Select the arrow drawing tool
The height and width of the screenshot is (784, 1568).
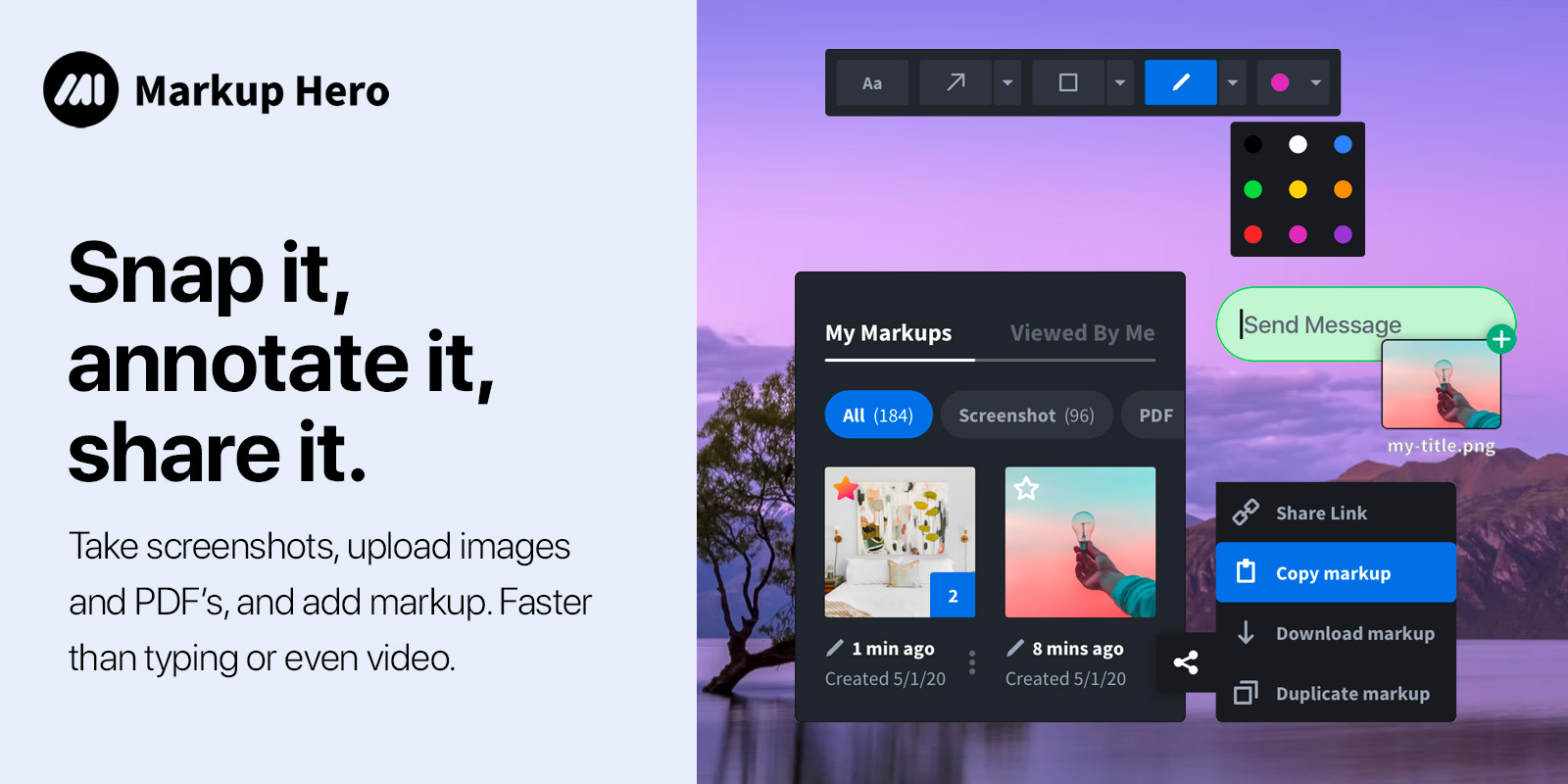coord(955,83)
